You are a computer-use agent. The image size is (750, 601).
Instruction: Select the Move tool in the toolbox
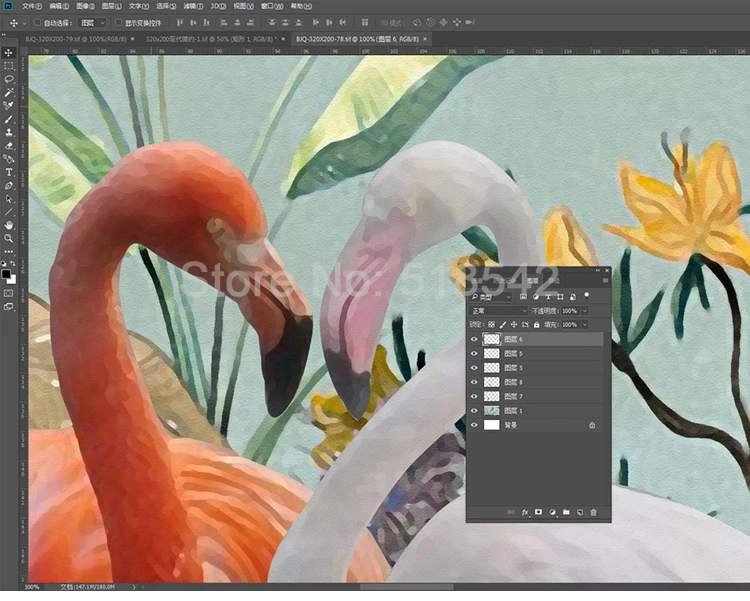pos(9,53)
